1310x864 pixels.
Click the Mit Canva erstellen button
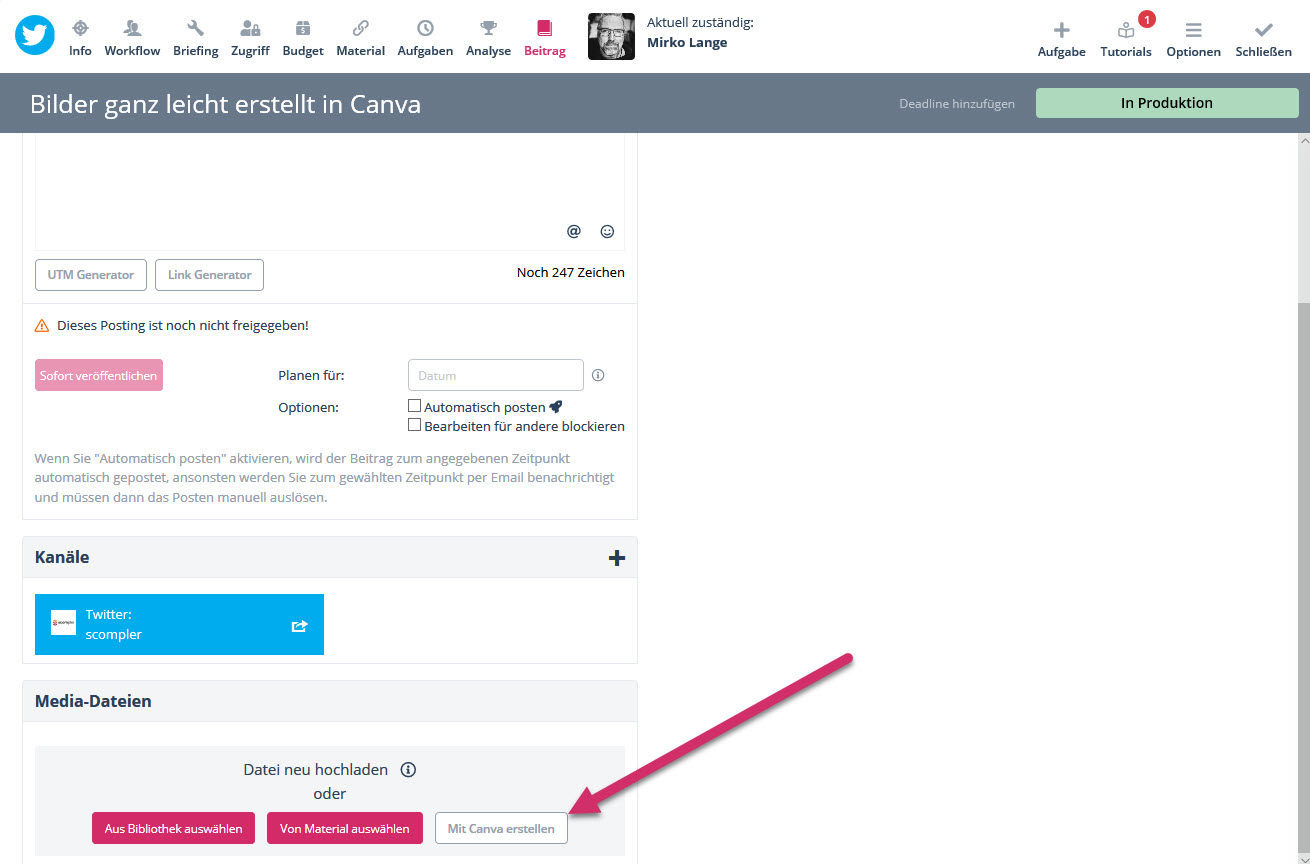501,829
